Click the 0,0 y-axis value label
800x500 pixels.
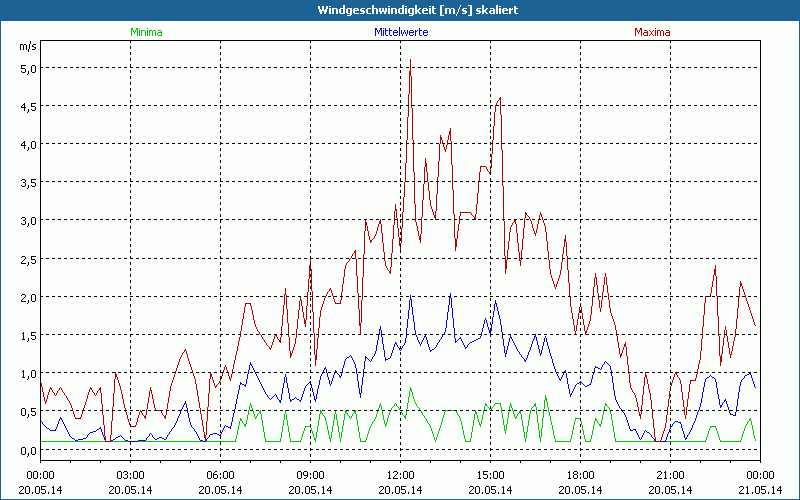[x=27, y=449]
